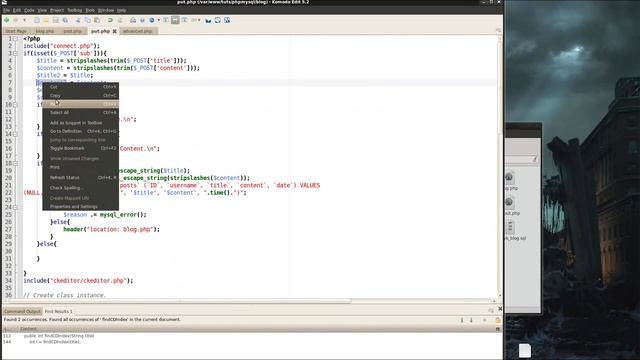The width and height of the screenshot is (640, 360).
Task: Choose Check Spelling in context menu
Action: [x=80, y=188]
